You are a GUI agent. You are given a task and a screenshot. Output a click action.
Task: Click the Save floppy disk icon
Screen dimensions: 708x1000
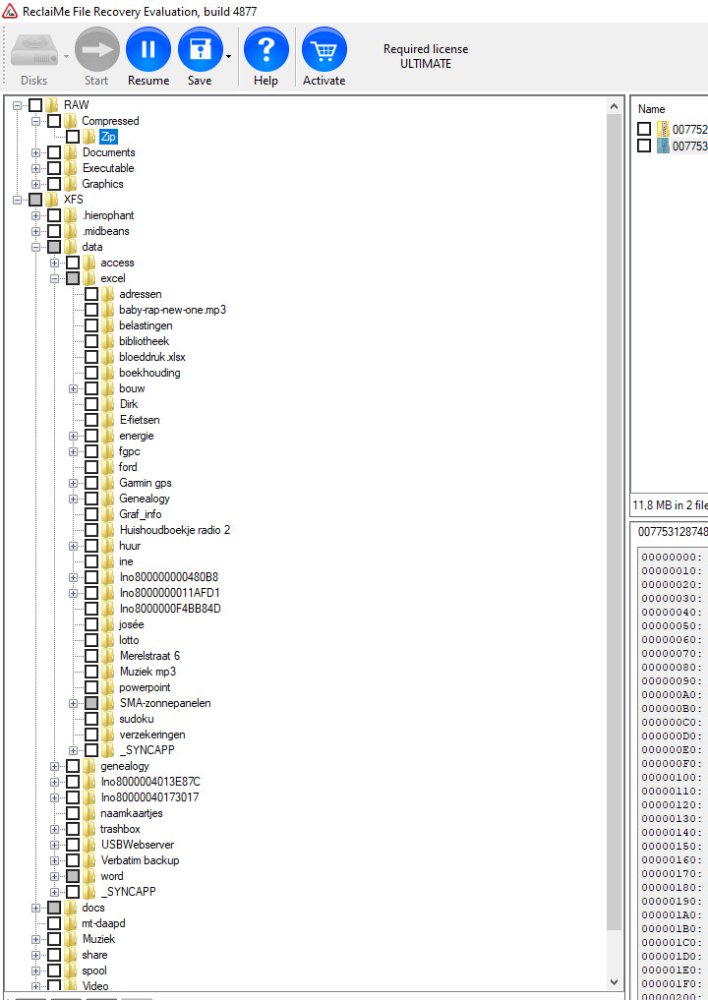tap(200, 50)
